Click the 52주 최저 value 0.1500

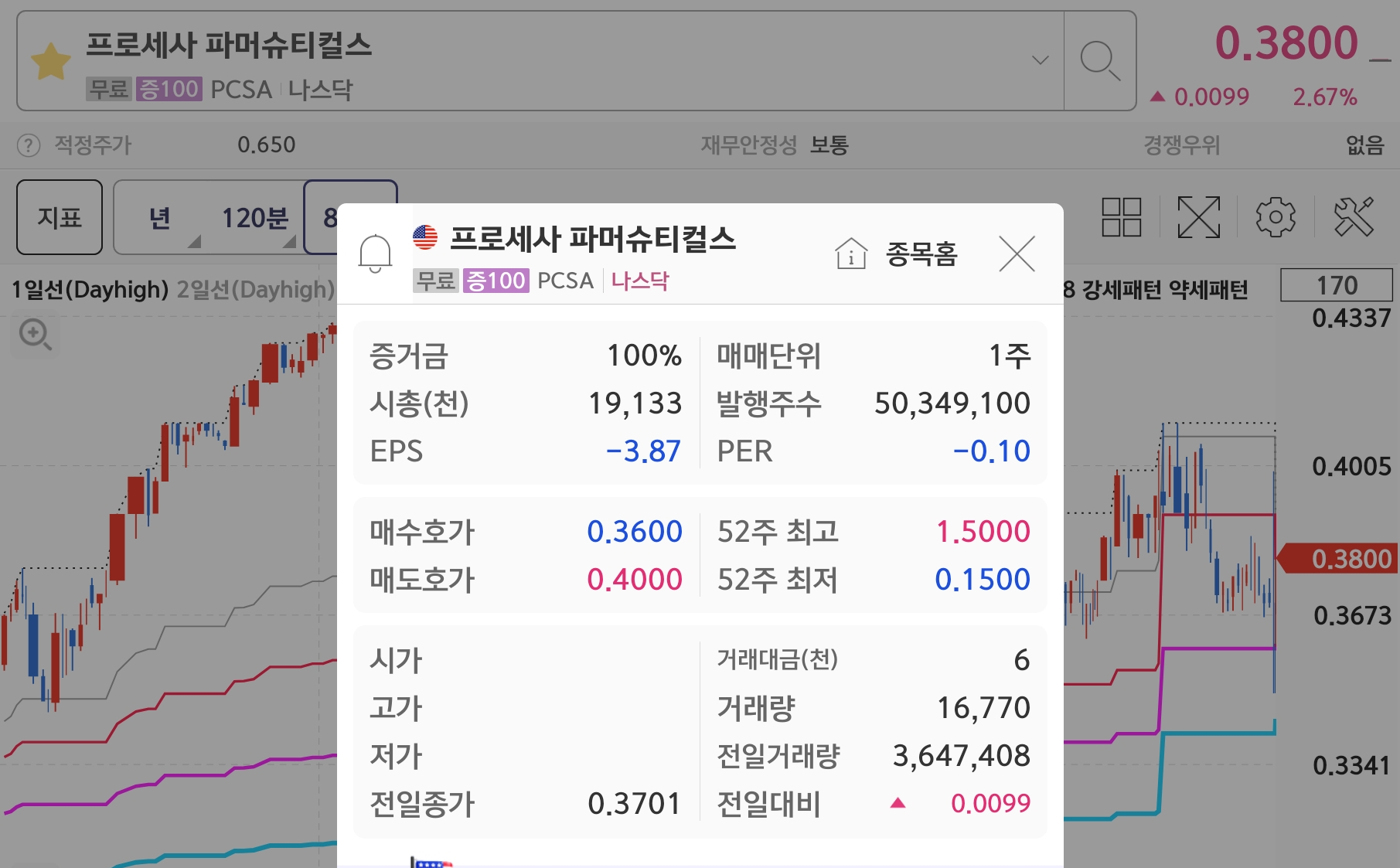(983, 580)
